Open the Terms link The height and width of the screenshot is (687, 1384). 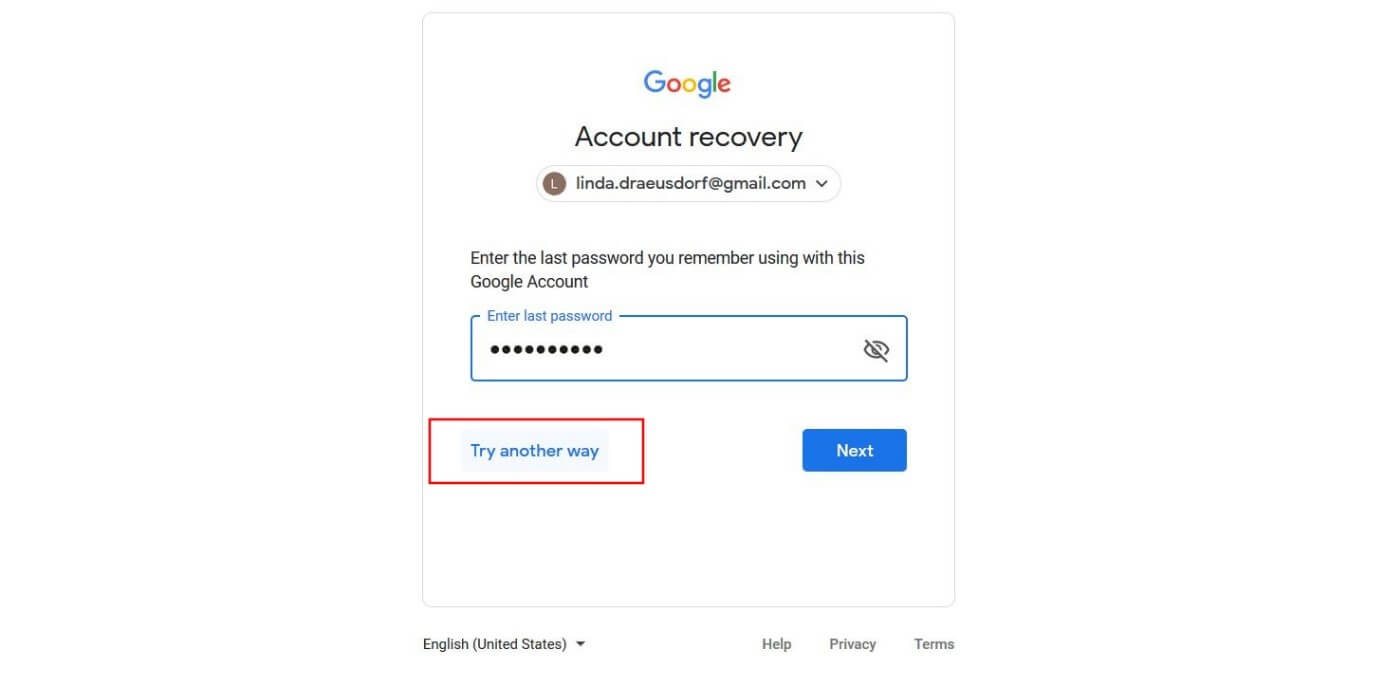[x=934, y=644]
